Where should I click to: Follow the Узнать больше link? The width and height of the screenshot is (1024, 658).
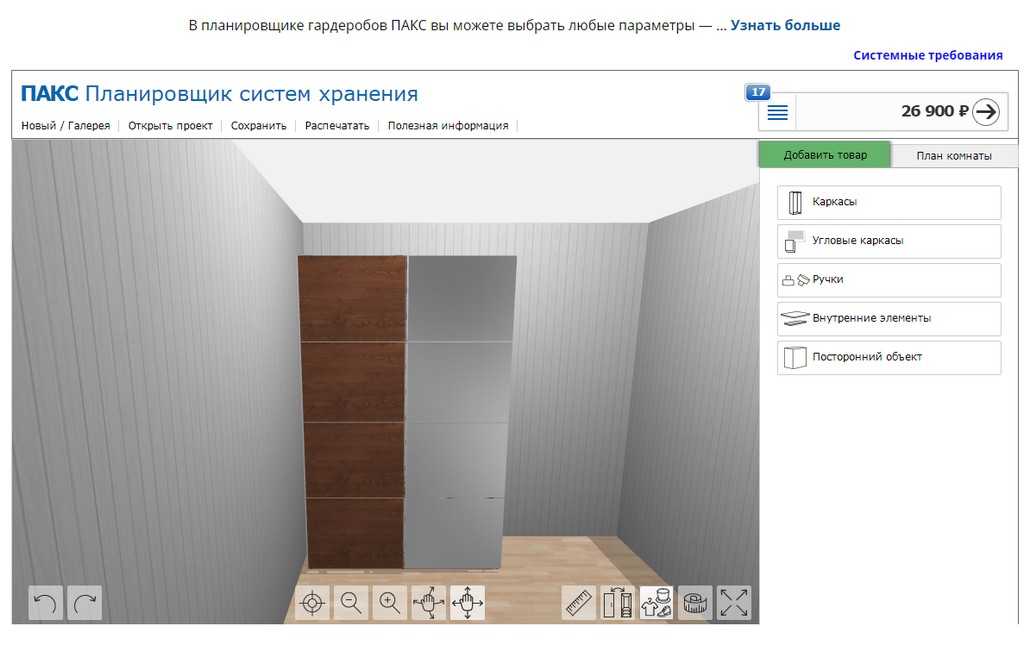[785, 25]
